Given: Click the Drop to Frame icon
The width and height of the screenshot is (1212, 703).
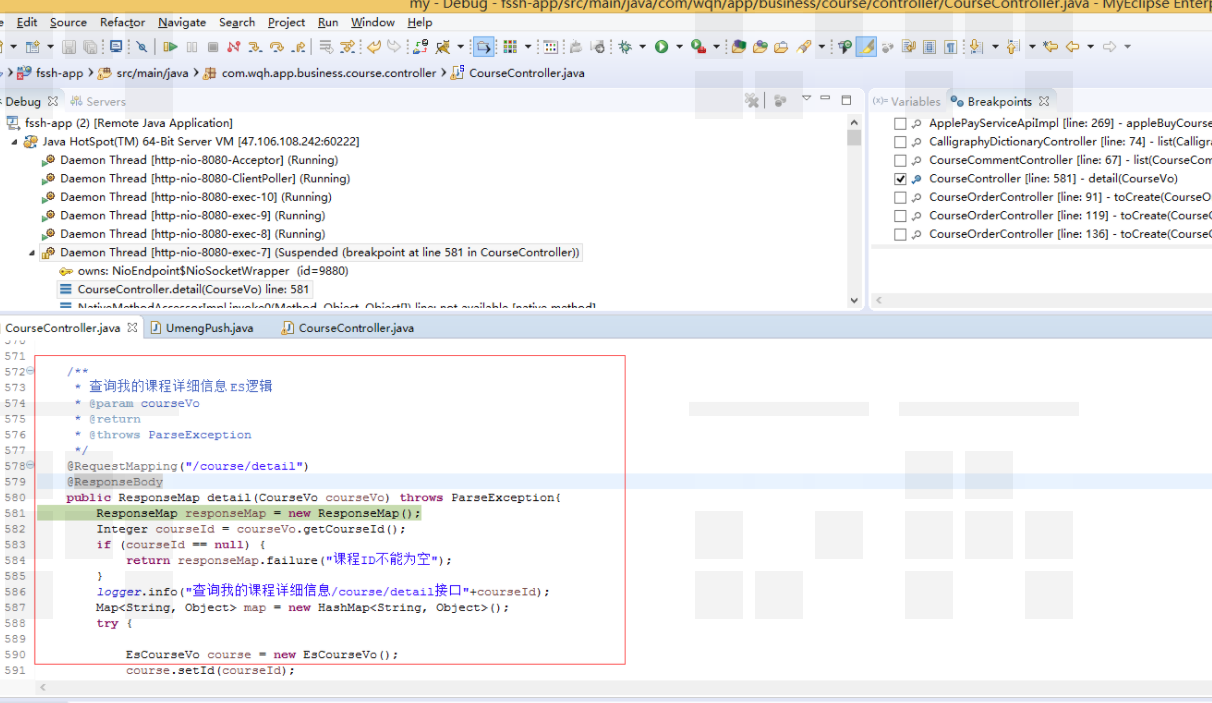Looking at the screenshot, I should tap(326, 46).
